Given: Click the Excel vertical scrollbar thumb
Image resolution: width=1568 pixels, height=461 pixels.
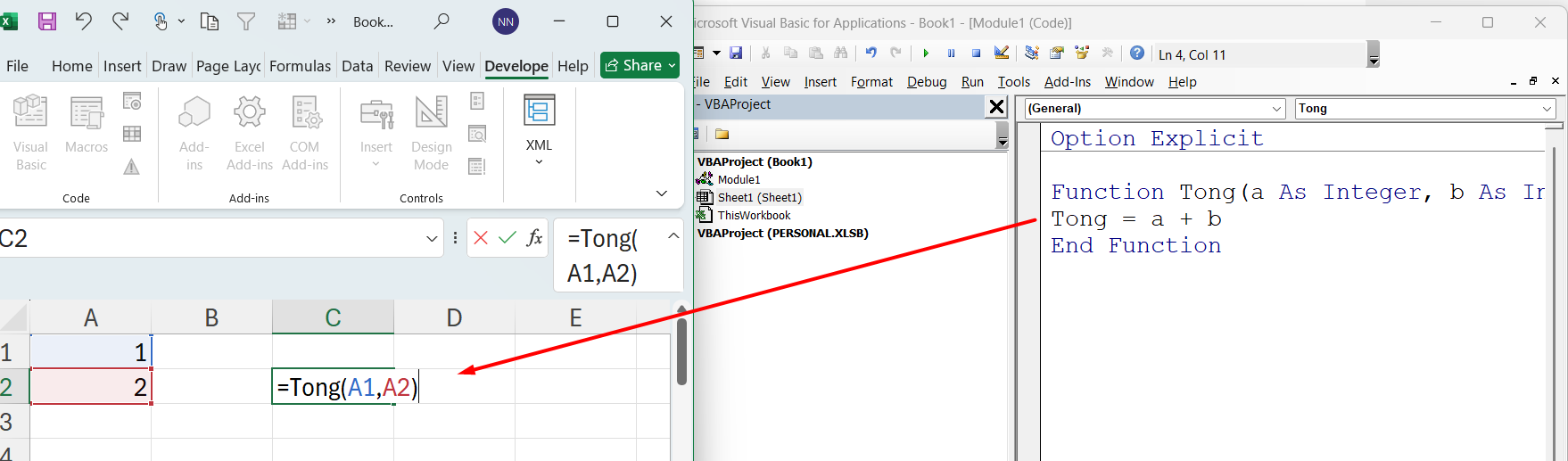Looking at the screenshot, I should (681, 351).
